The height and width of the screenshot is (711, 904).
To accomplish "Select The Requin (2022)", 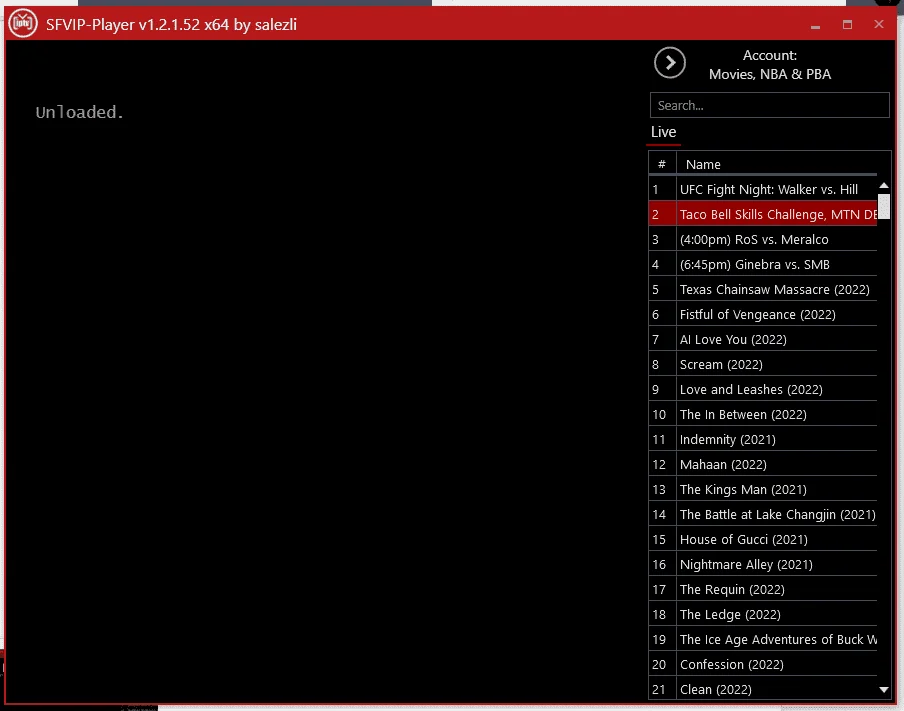I will click(763, 589).
